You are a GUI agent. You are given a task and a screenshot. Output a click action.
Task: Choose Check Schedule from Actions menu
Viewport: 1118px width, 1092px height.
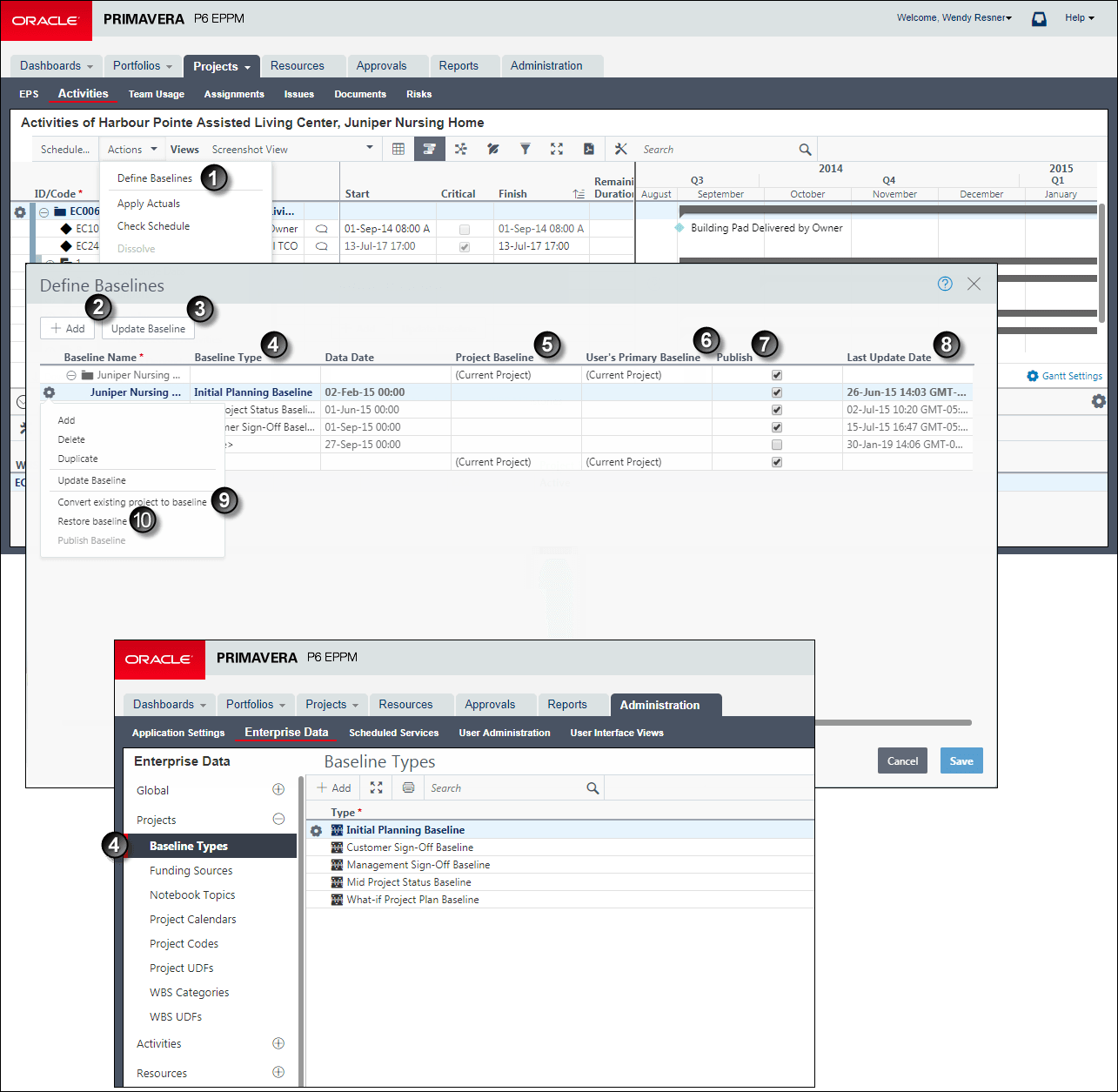coord(153,226)
